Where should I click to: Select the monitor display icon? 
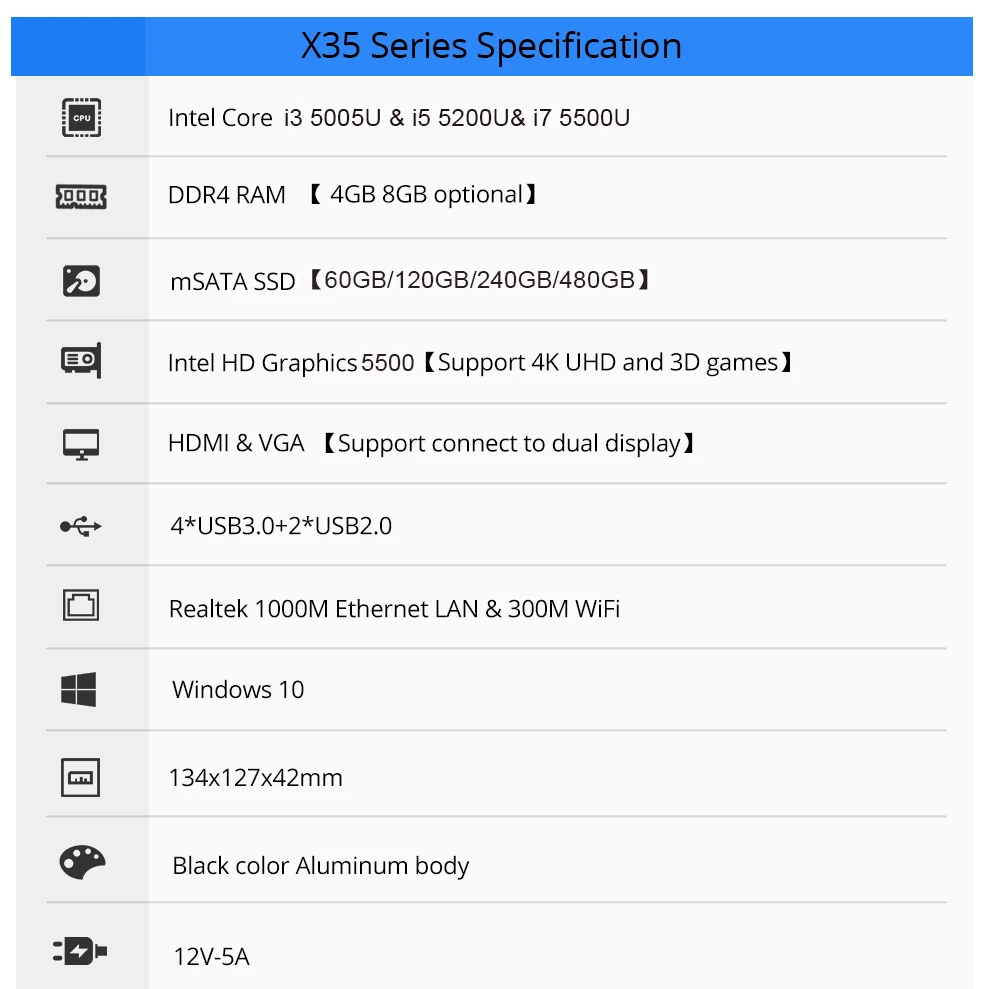coord(81,444)
